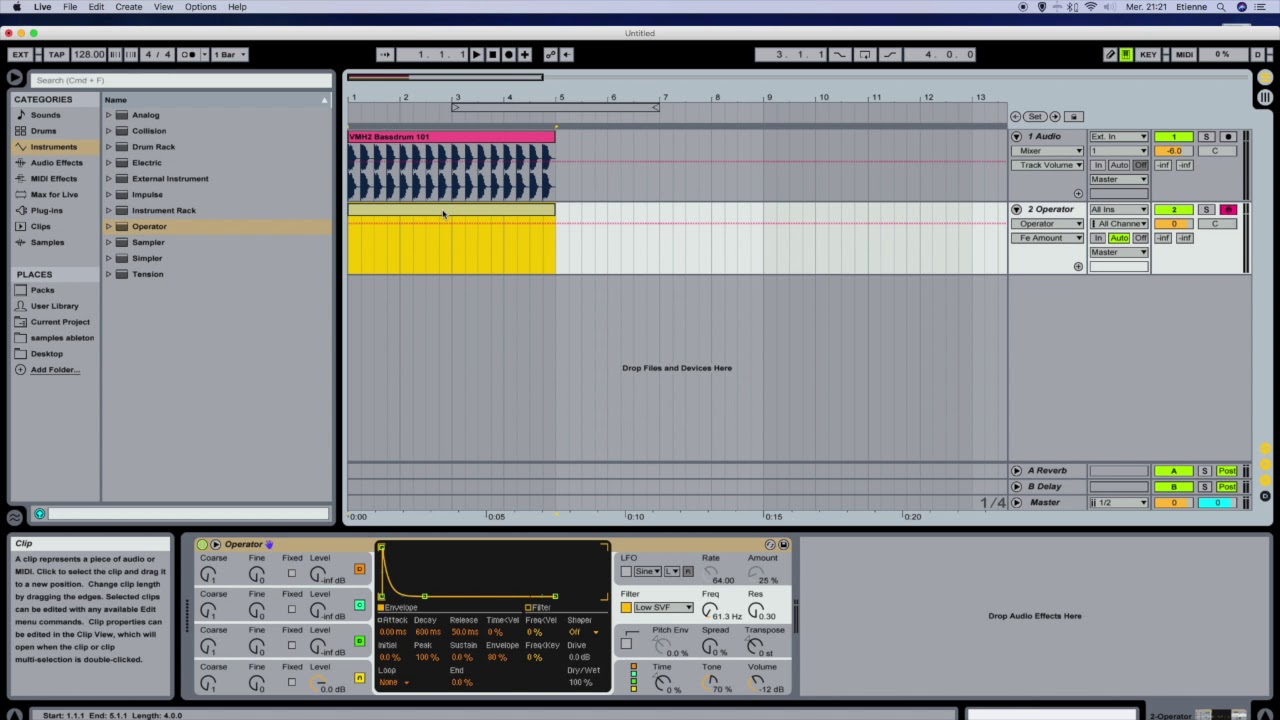Open the 1 Bar quantization dropdown
The width and height of the screenshot is (1280, 720).
pos(229,55)
